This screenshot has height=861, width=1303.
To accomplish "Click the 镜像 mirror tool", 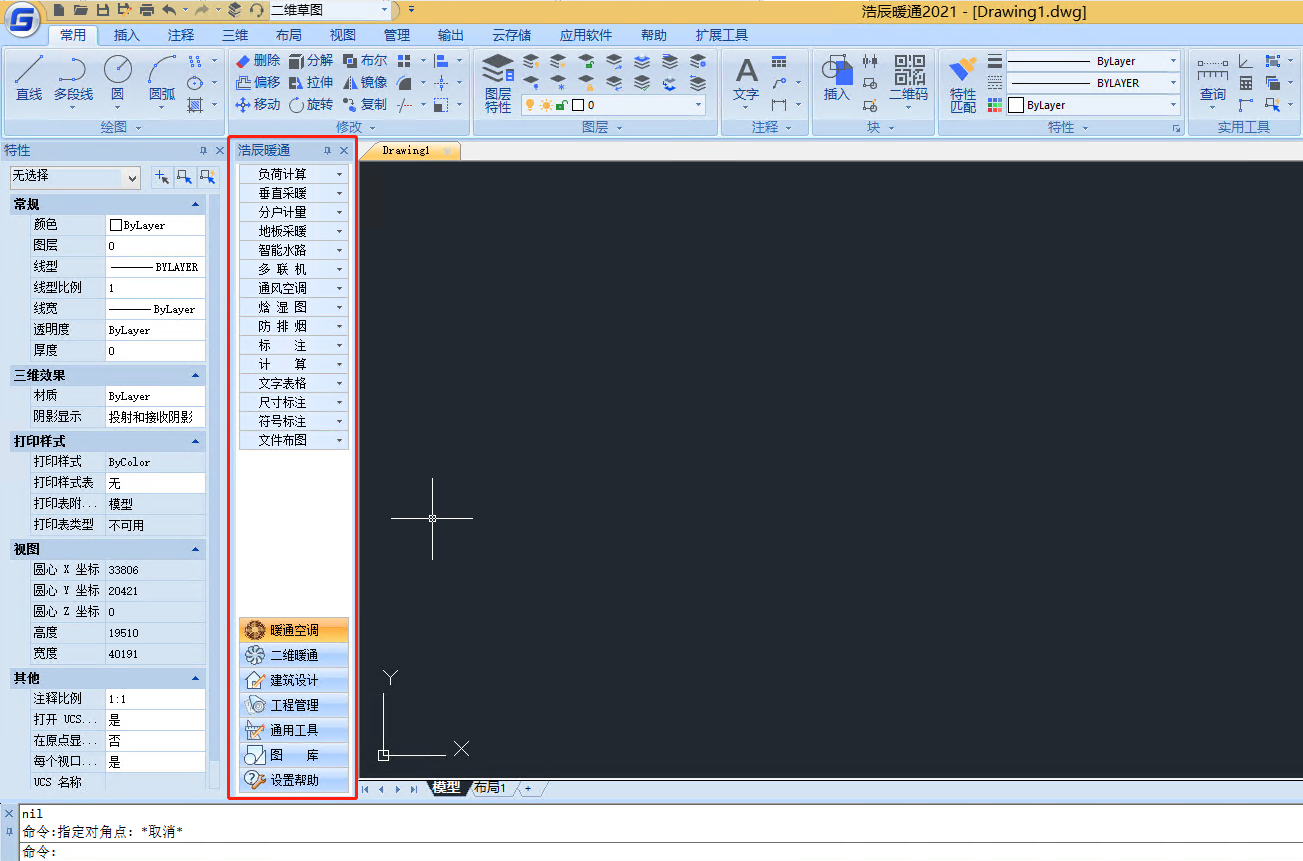I will (x=365, y=82).
